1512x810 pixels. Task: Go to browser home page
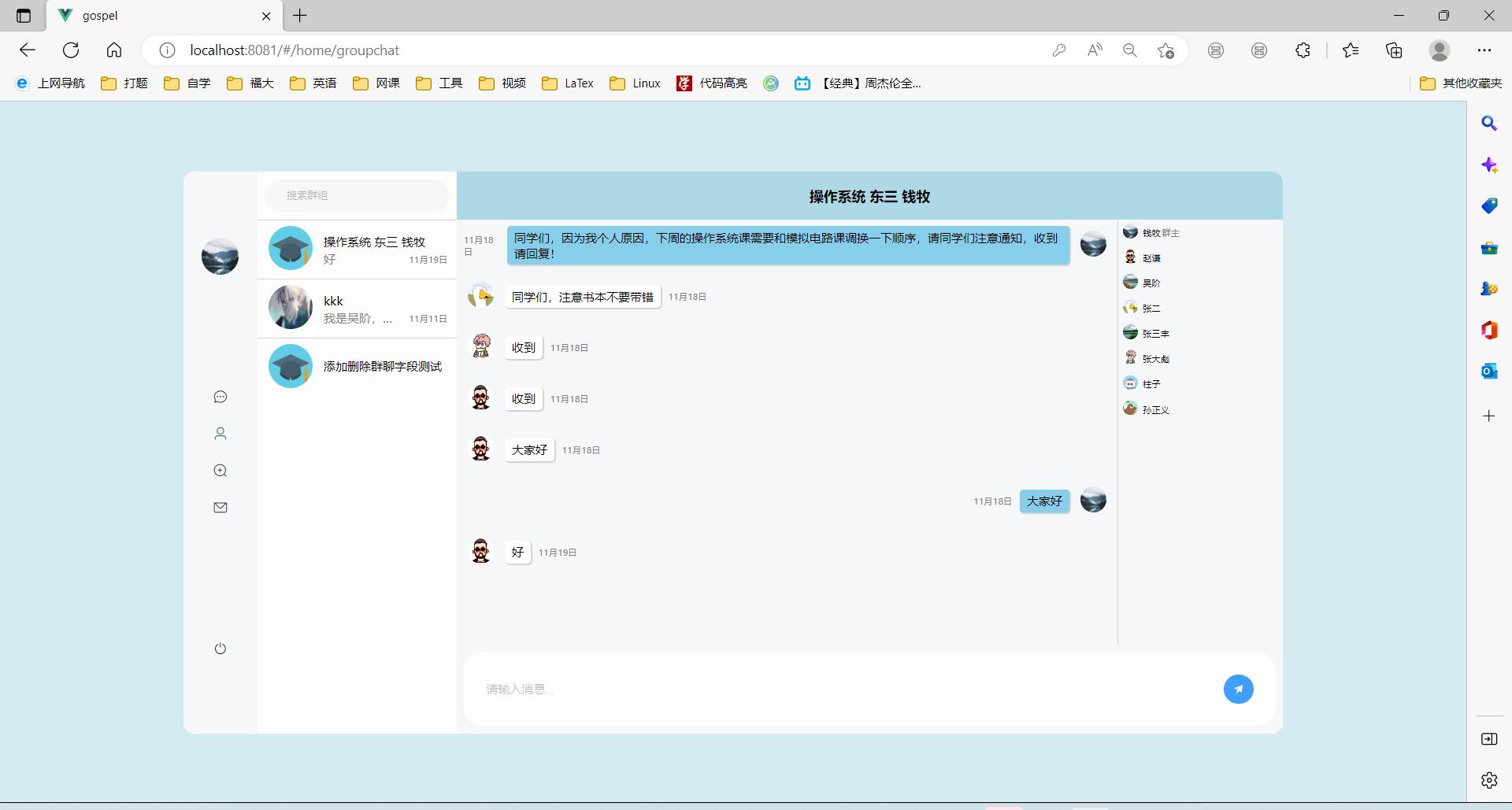point(114,50)
